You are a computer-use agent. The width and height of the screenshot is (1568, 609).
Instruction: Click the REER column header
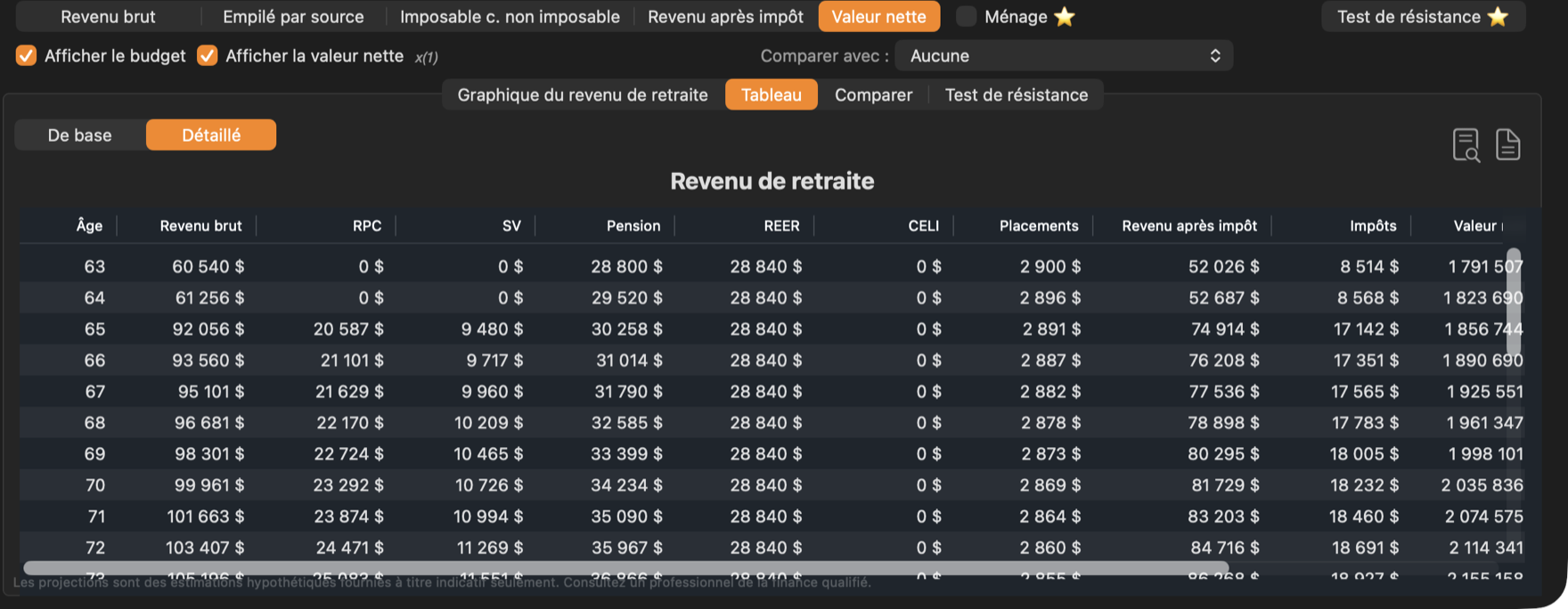(781, 225)
